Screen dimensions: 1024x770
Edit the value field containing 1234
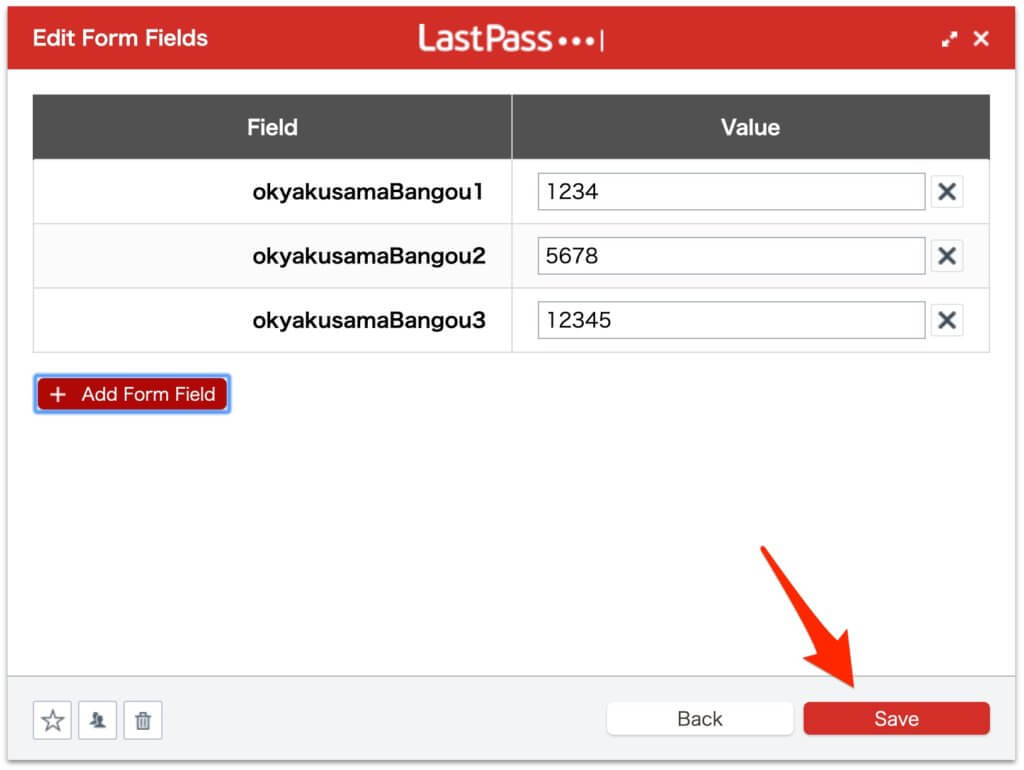[731, 191]
